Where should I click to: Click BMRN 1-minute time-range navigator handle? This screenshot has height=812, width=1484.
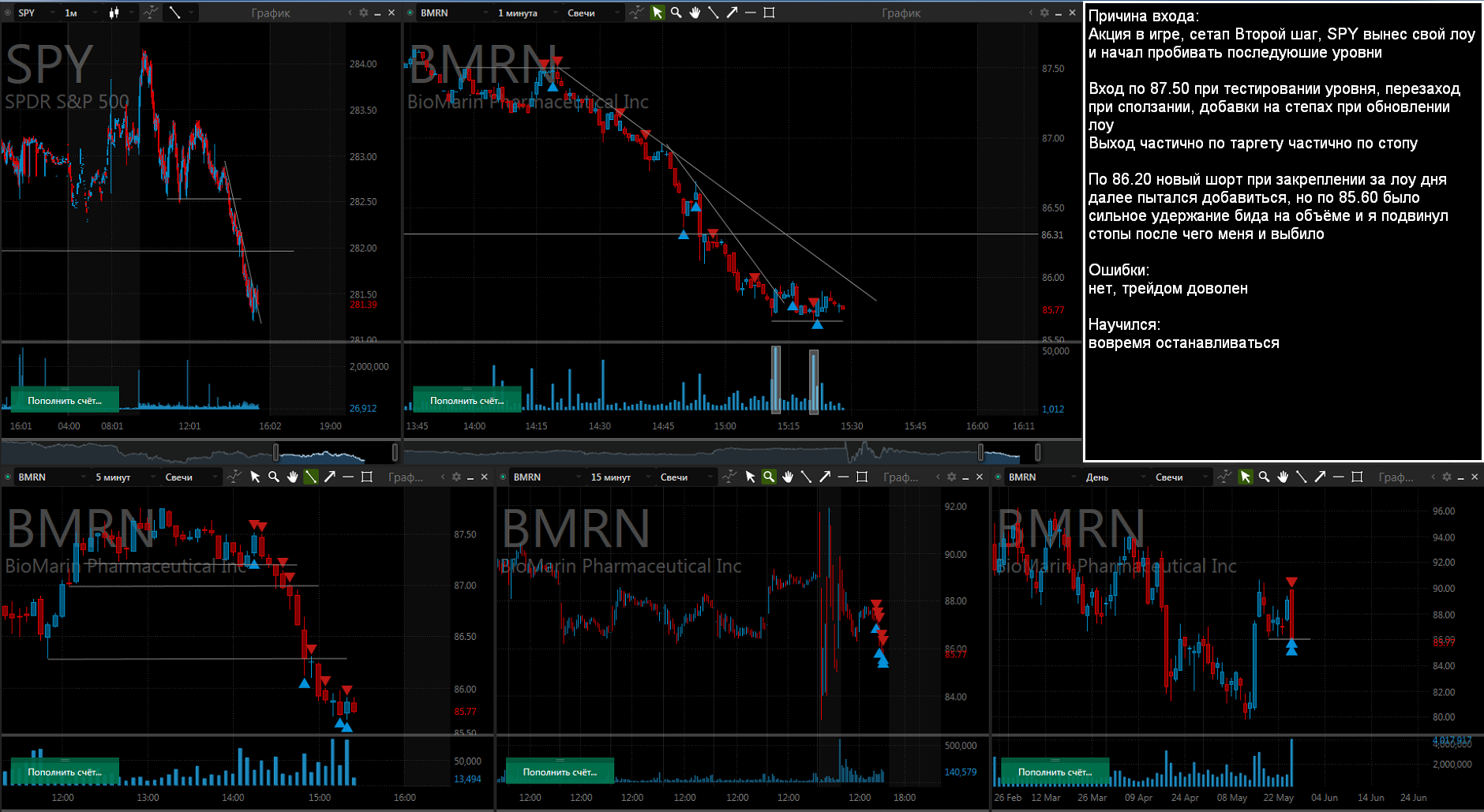coord(980,451)
